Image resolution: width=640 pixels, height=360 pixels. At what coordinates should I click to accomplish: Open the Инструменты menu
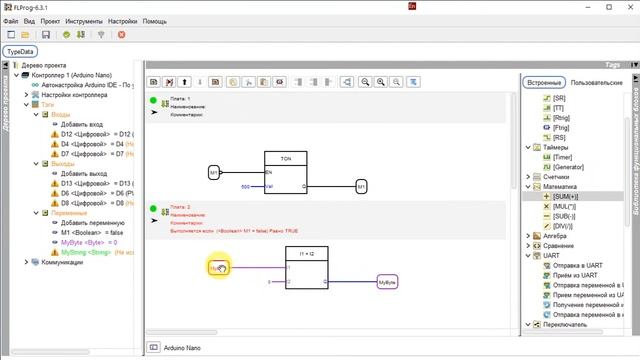pos(84,21)
